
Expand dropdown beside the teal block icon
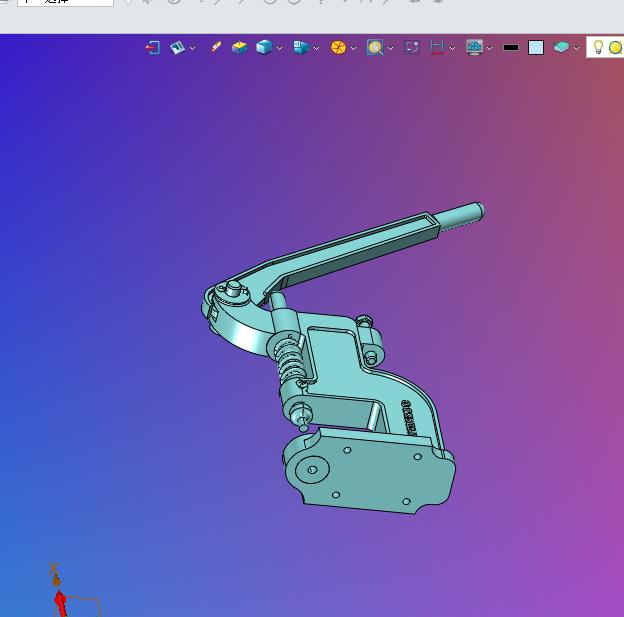point(577,48)
